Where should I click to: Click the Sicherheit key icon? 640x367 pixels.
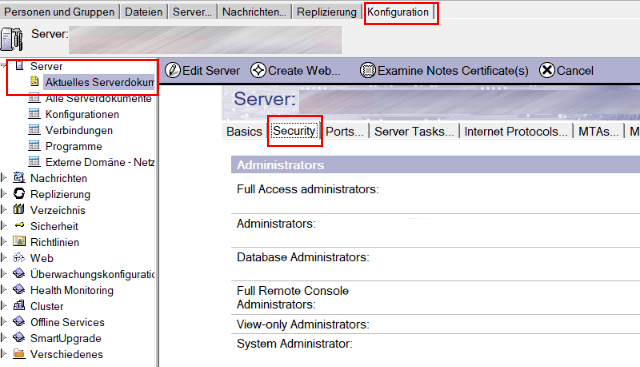pos(19,225)
